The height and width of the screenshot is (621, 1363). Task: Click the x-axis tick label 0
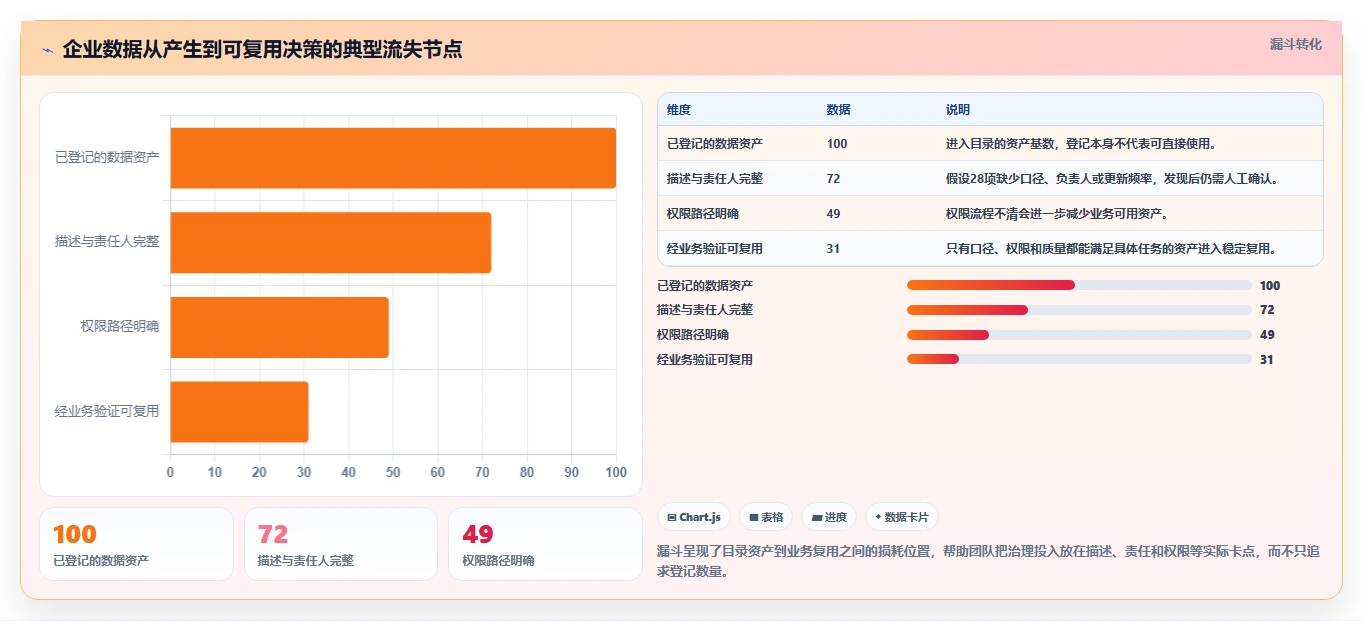[170, 472]
